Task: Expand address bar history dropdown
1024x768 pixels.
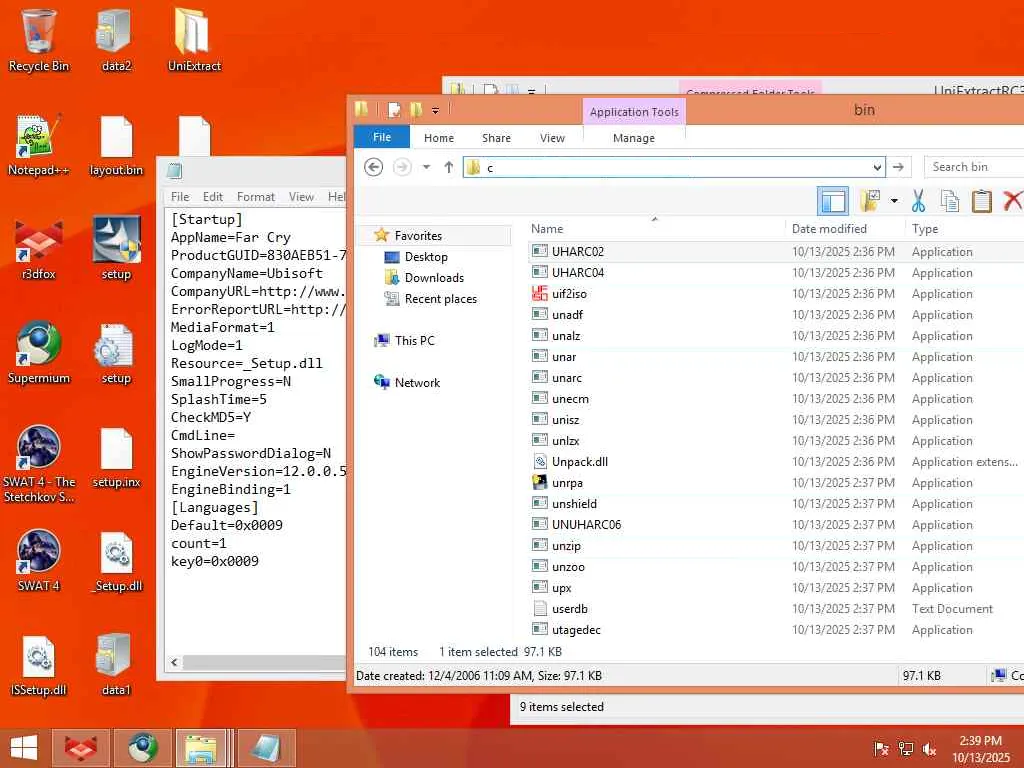Action: pyautogui.click(x=877, y=167)
